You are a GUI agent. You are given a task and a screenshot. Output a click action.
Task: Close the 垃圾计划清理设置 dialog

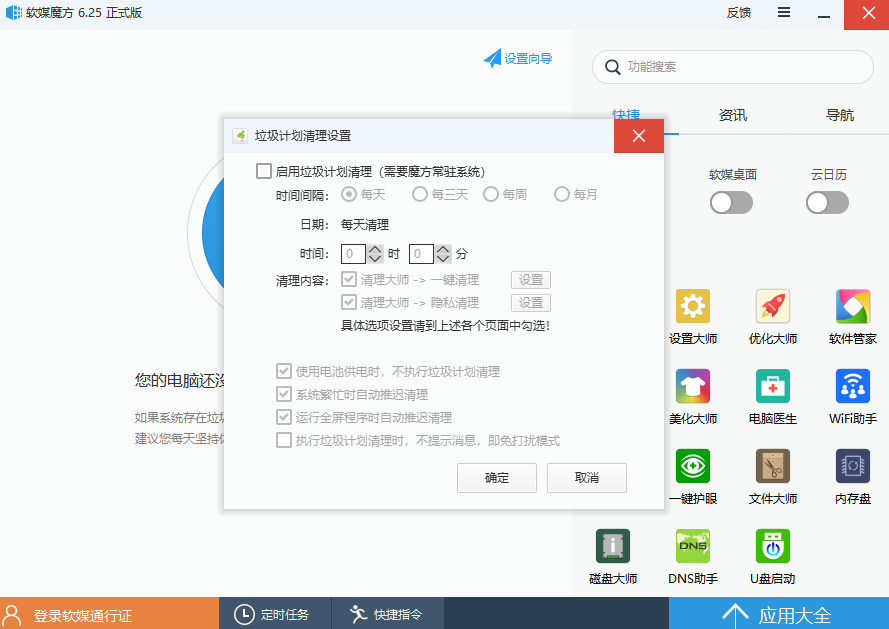[x=639, y=136]
